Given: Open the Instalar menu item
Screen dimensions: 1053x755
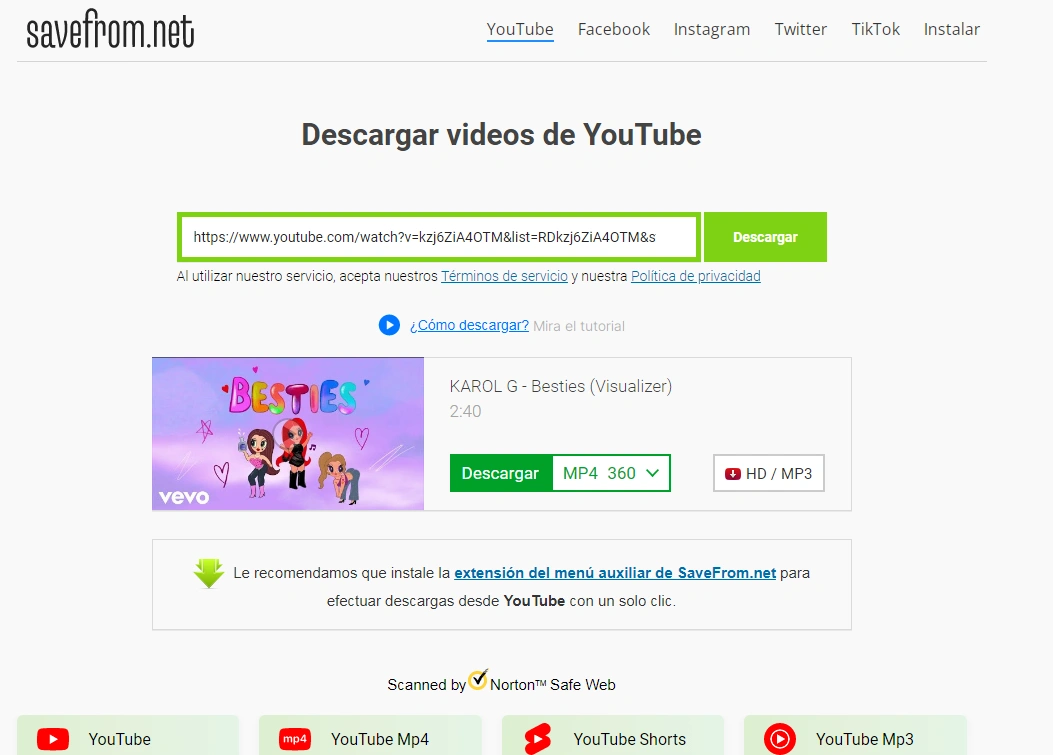Looking at the screenshot, I should pos(952,29).
